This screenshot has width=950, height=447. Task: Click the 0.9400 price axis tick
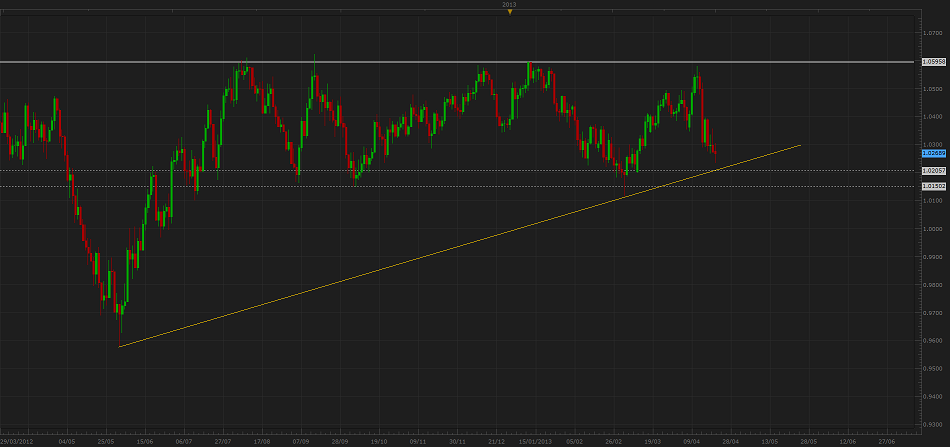(x=933, y=397)
